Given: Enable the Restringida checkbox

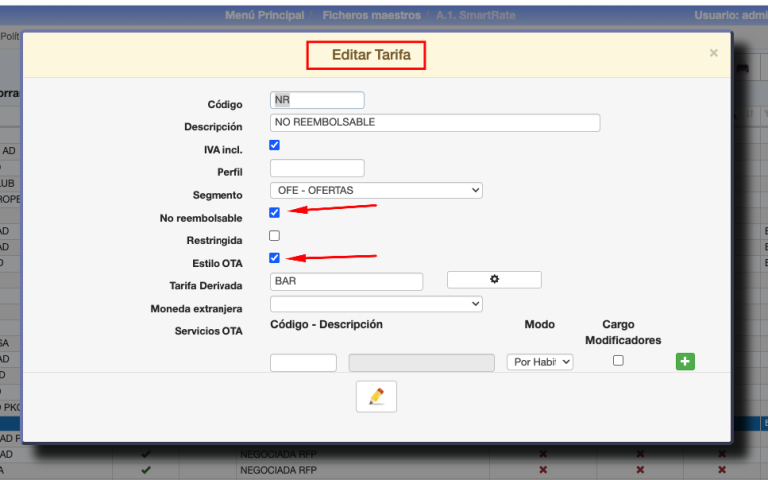Looking at the screenshot, I should click(x=275, y=236).
